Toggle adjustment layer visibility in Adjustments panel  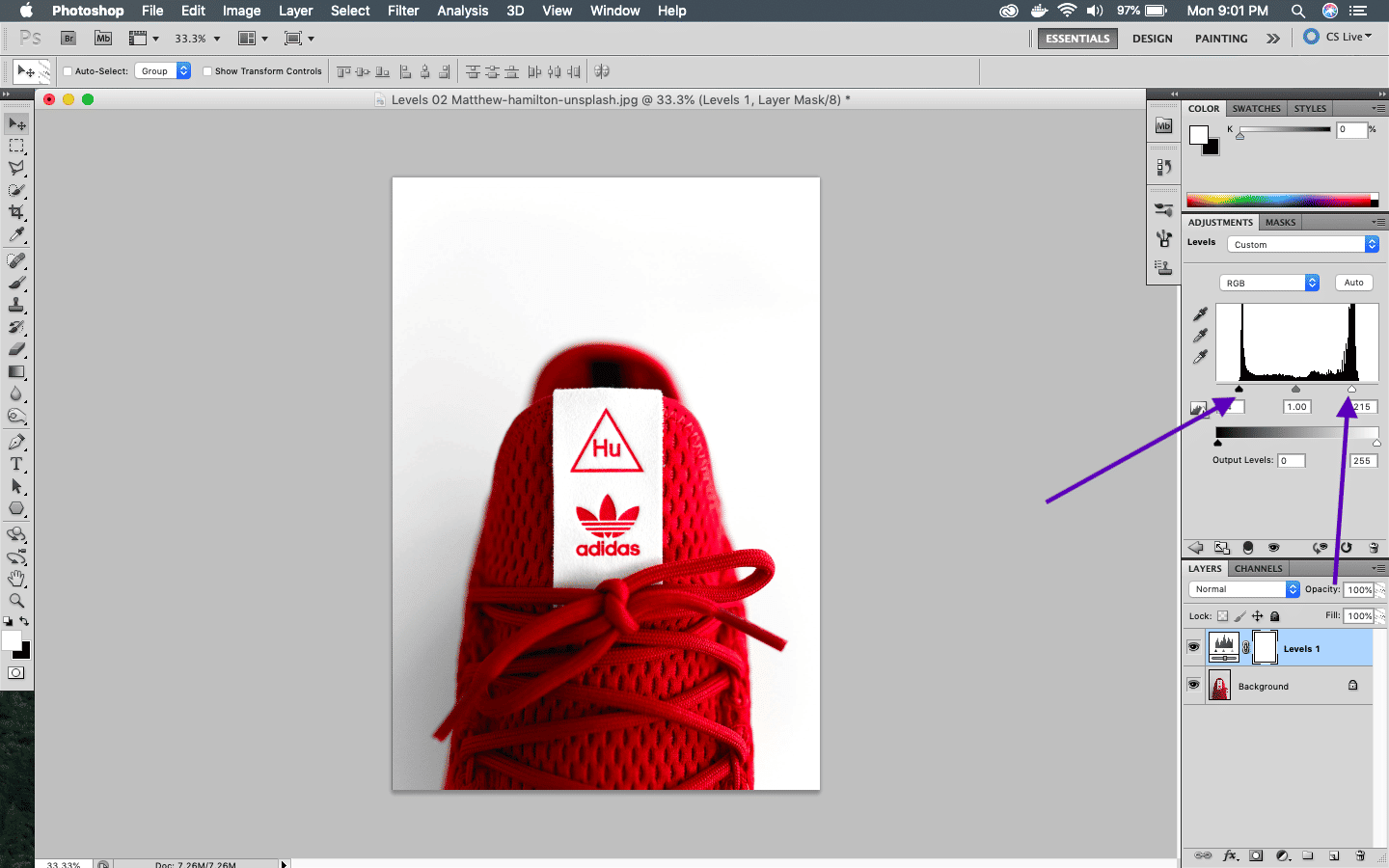[x=1273, y=547]
